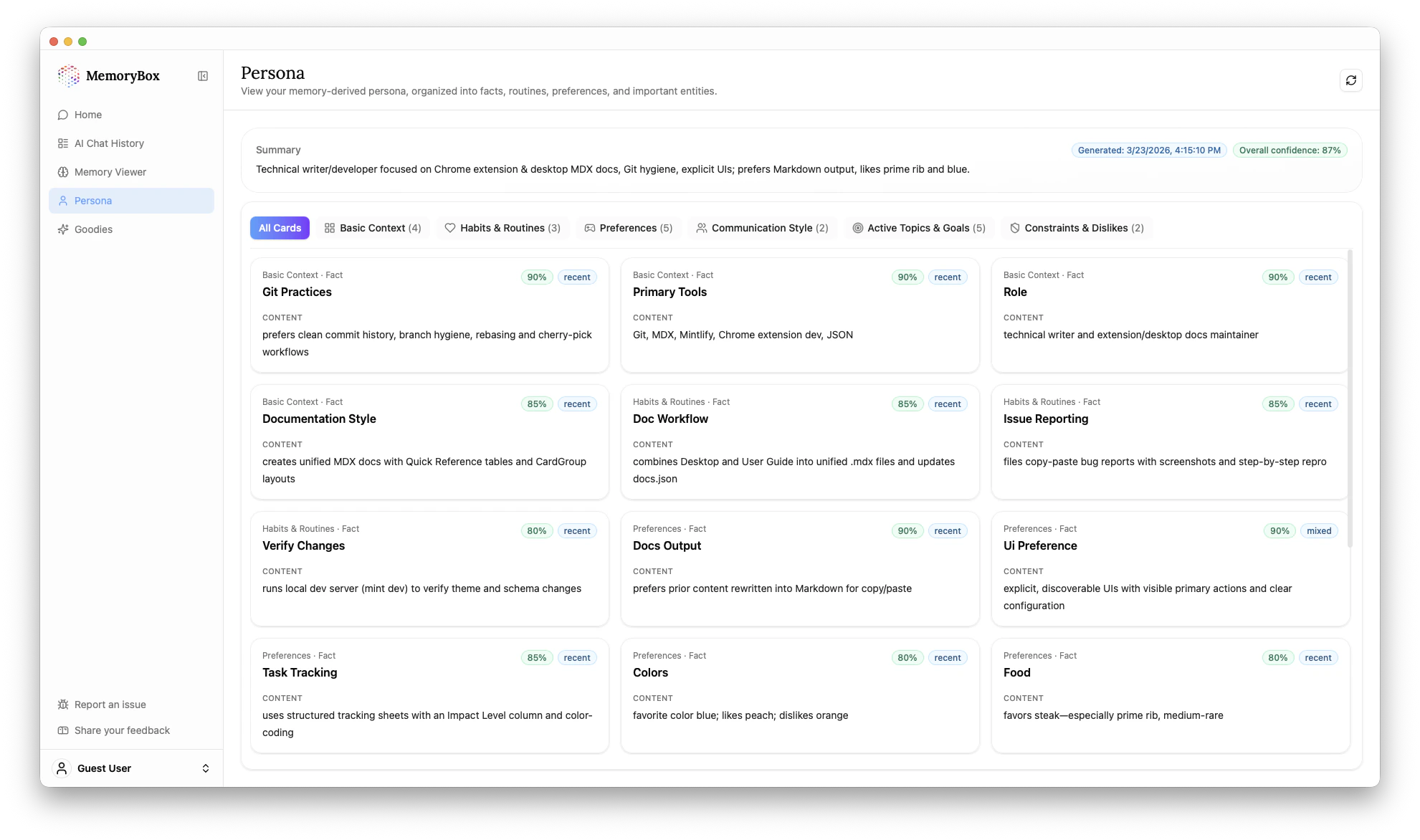Open AI Chat History sidebar icon
The image size is (1420, 840).
63,143
